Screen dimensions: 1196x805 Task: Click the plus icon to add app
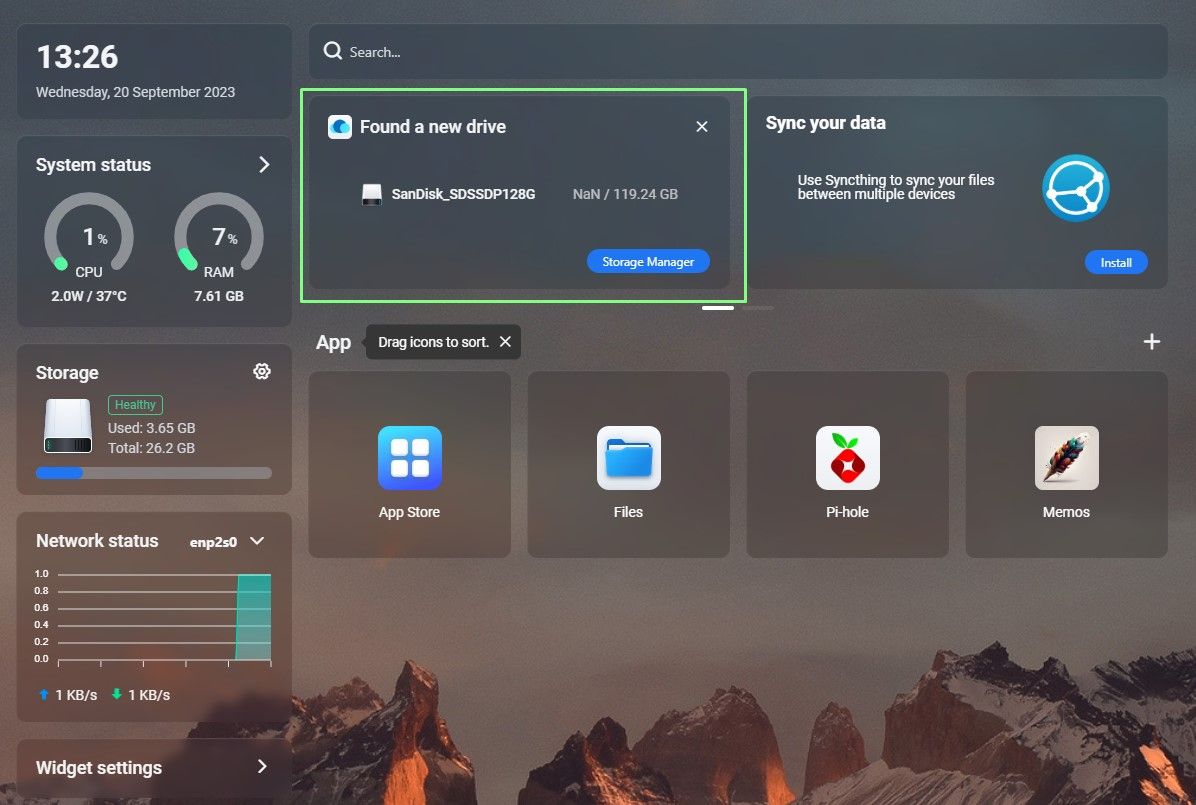1152,342
